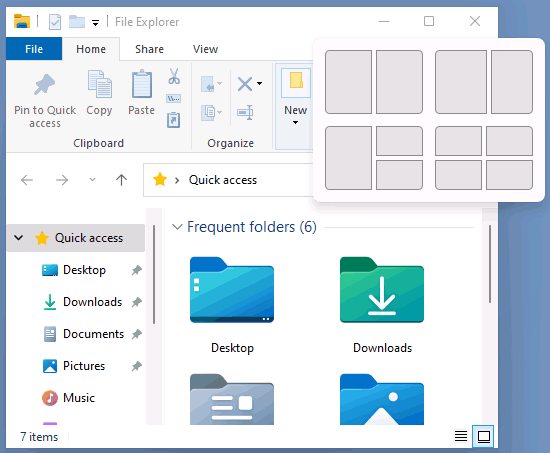Minimize the File Explorer window
Image resolution: width=550 pixels, height=453 pixels.
click(x=384, y=21)
